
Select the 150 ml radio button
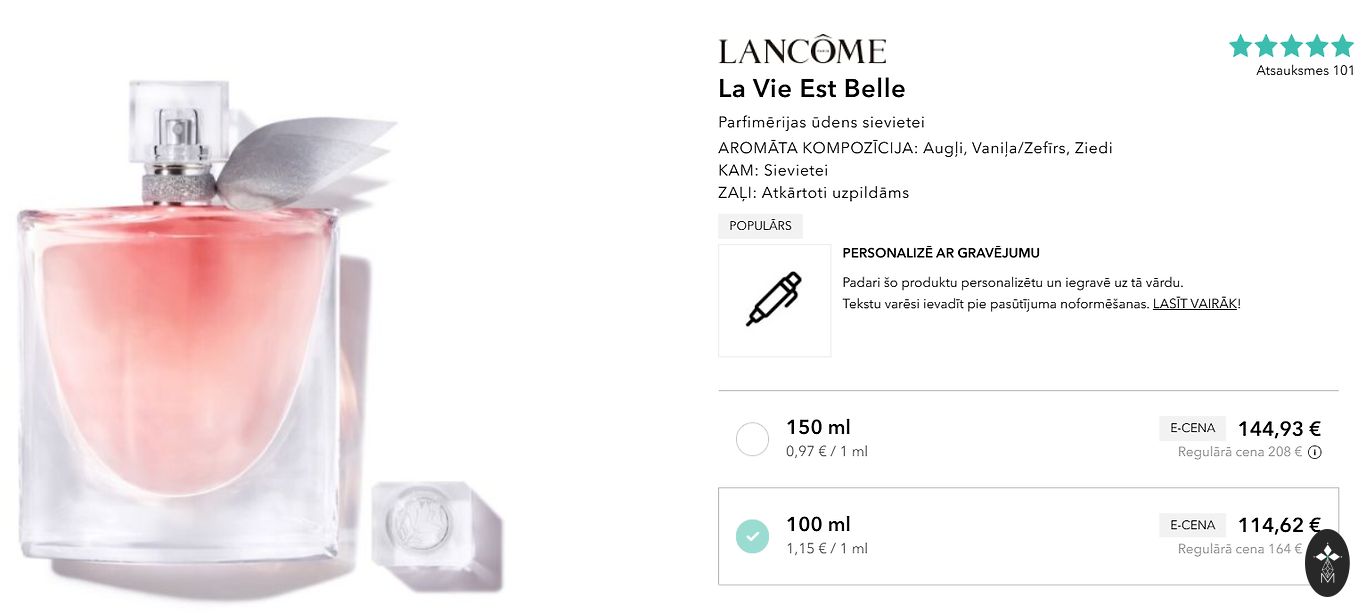(x=752, y=439)
